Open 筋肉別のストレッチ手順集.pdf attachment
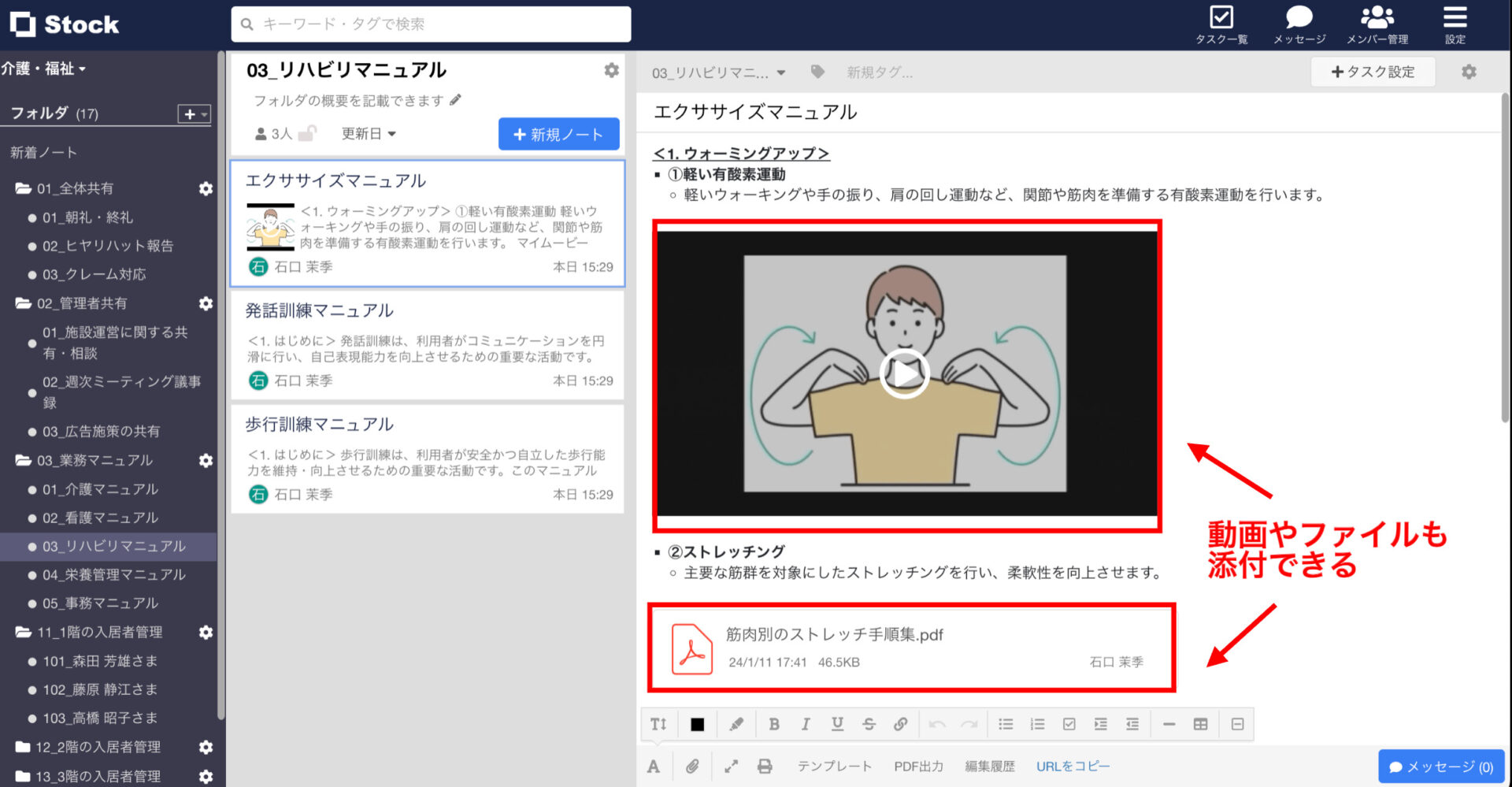Screen dimensions: 1512x787 (911, 648)
